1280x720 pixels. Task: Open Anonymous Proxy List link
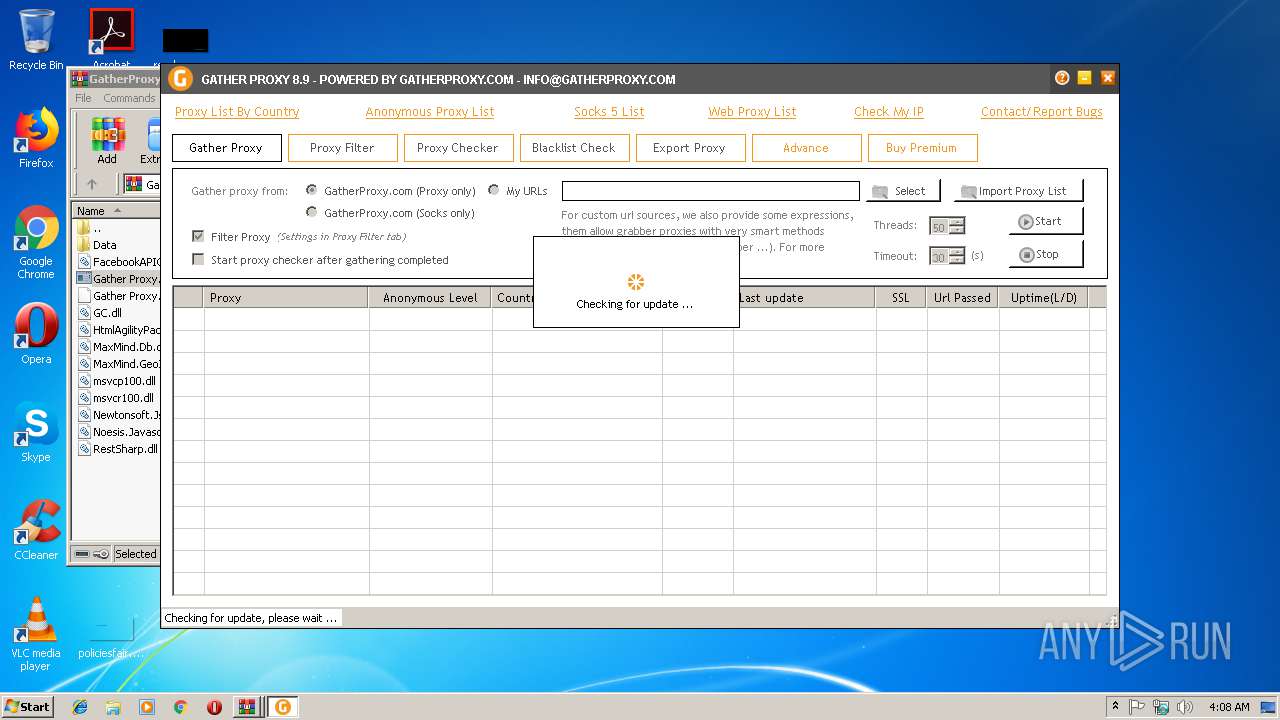[x=430, y=112]
